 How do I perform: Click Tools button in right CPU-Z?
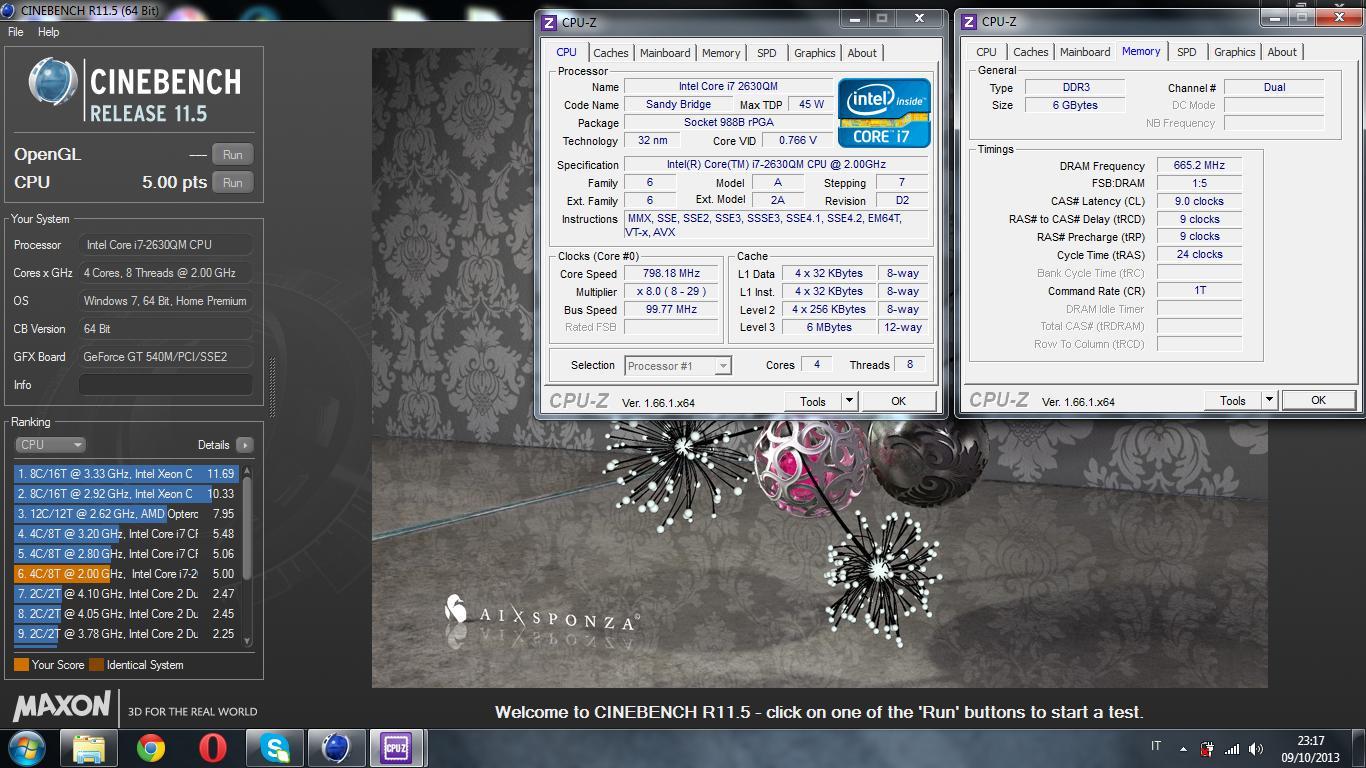pyautogui.click(x=1233, y=400)
